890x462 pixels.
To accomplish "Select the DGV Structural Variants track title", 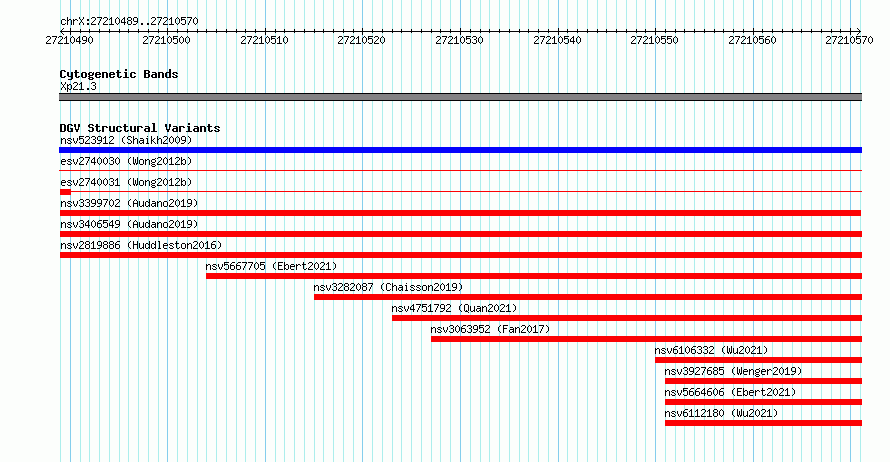I will [140, 128].
